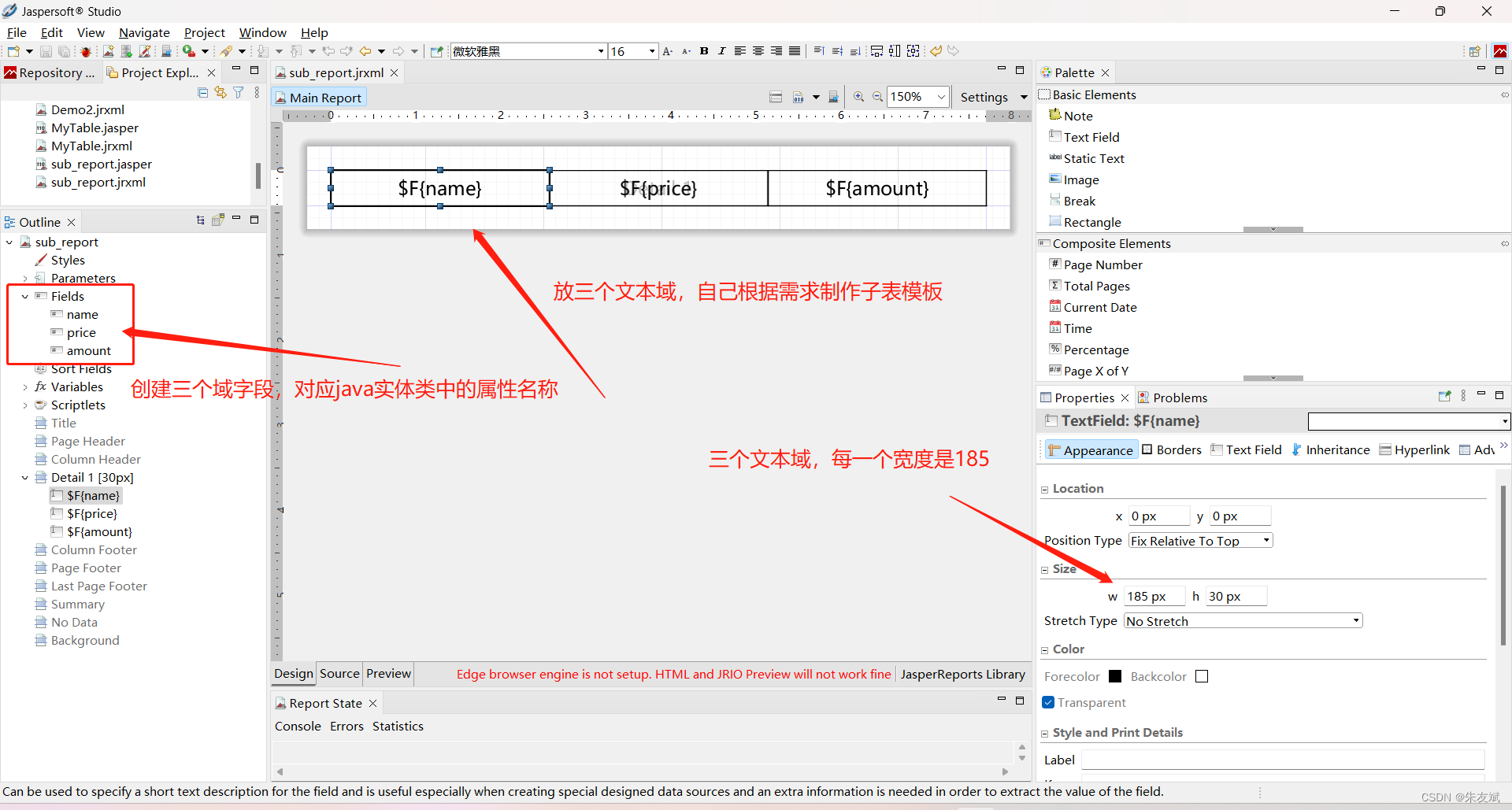Switch to the Source tab

[339, 674]
